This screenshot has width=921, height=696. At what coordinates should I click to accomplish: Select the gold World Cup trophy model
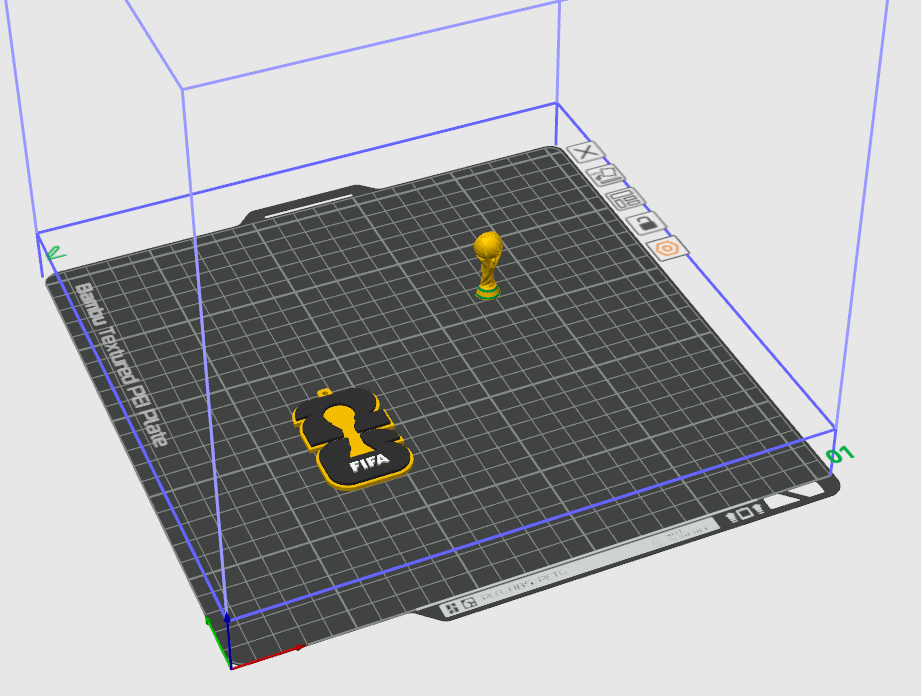[x=488, y=265]
